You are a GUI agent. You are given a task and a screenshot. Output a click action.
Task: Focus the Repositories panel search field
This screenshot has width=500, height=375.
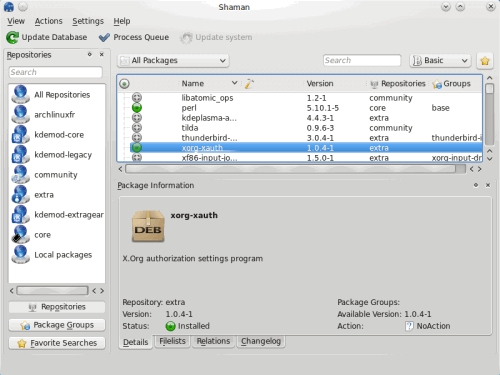[56, 72]
